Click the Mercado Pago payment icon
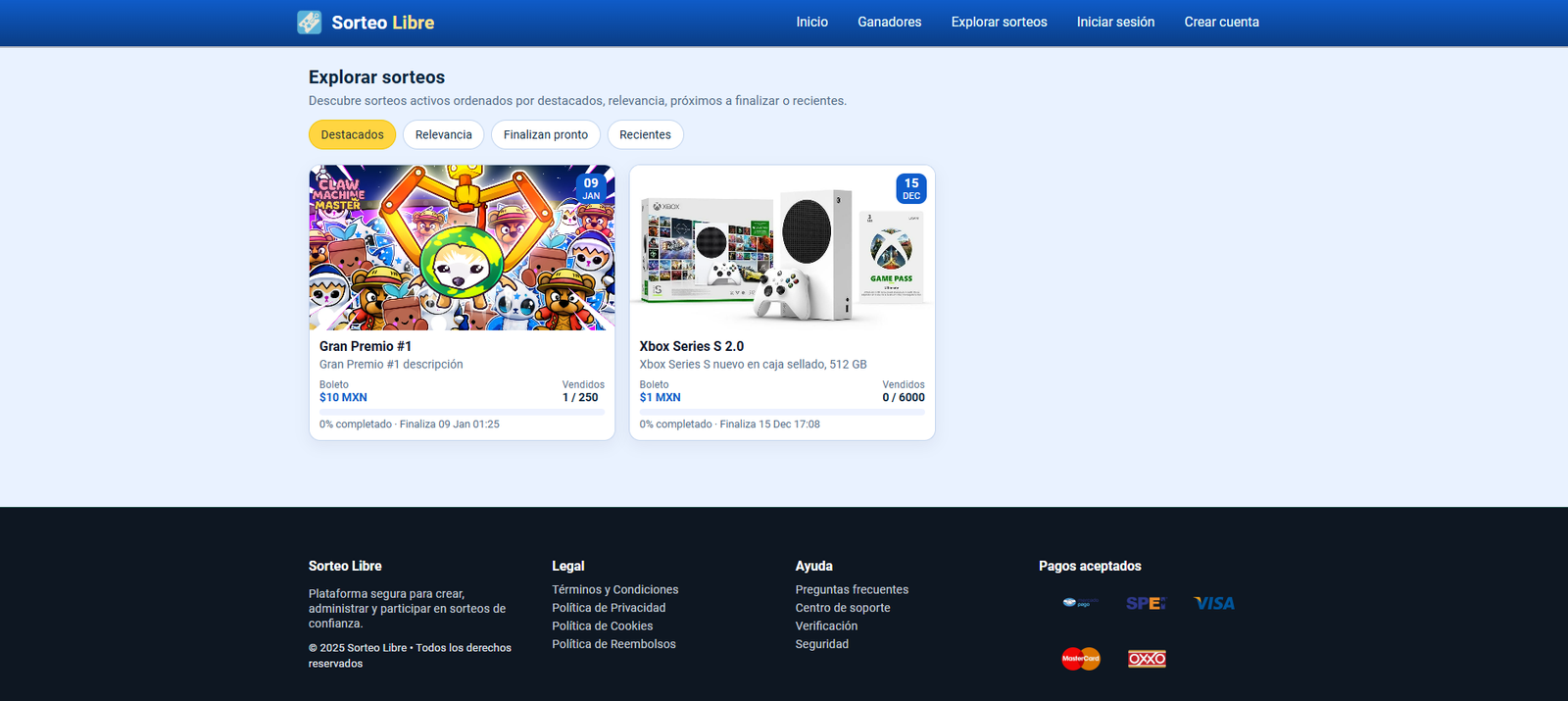Screen dimensions: 1568x701 coord(1080,603)
